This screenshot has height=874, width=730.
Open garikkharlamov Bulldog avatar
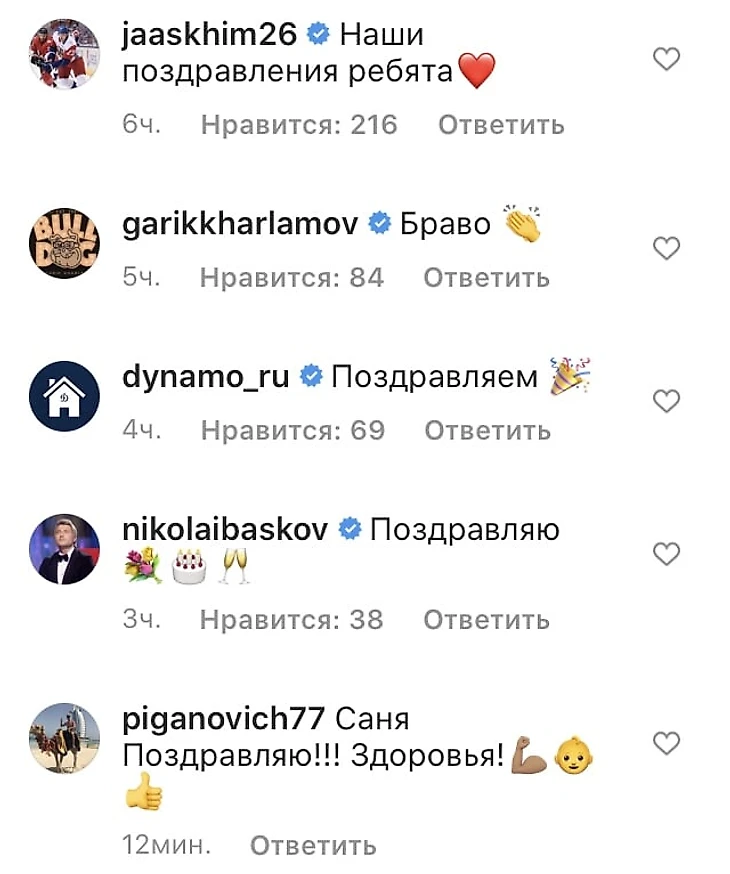click(65, 243)
